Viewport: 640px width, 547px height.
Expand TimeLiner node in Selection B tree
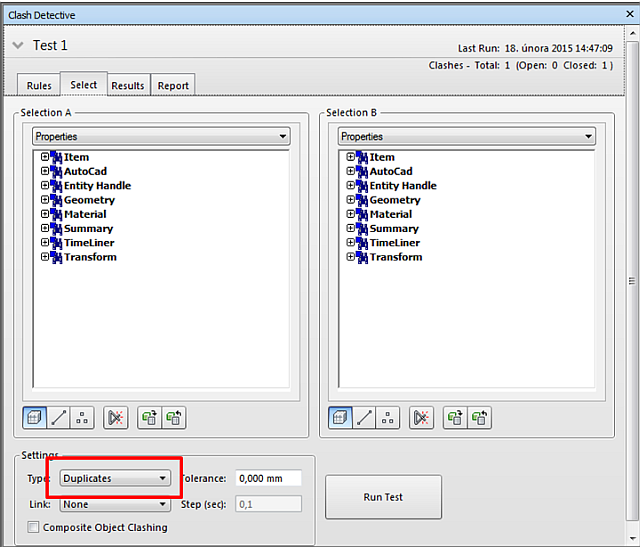(351, 243)
